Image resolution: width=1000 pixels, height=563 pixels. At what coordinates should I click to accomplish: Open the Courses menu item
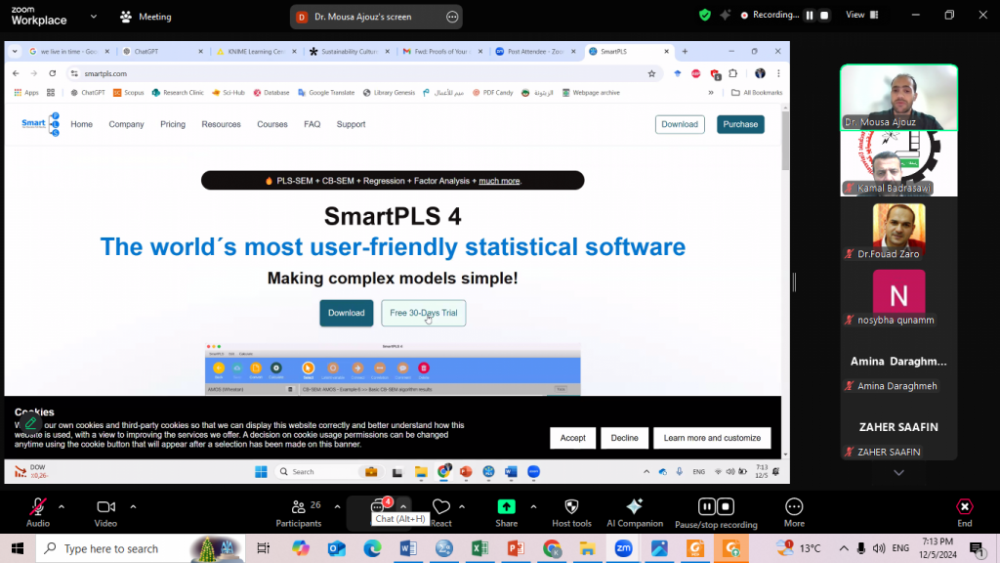[272, 124]
